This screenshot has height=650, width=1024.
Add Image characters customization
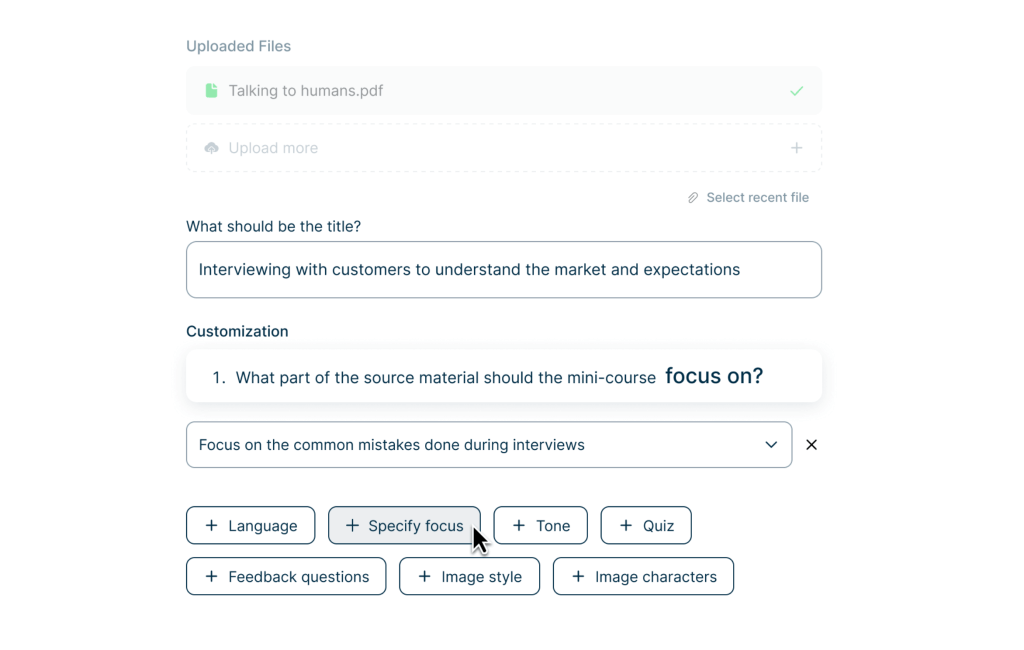pos(643,577)
